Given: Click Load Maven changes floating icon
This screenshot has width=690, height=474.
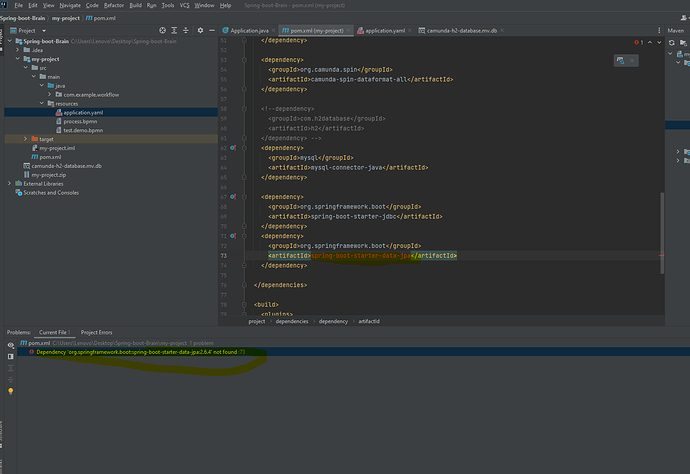Looking at the screenshot, I should point(620,61).
